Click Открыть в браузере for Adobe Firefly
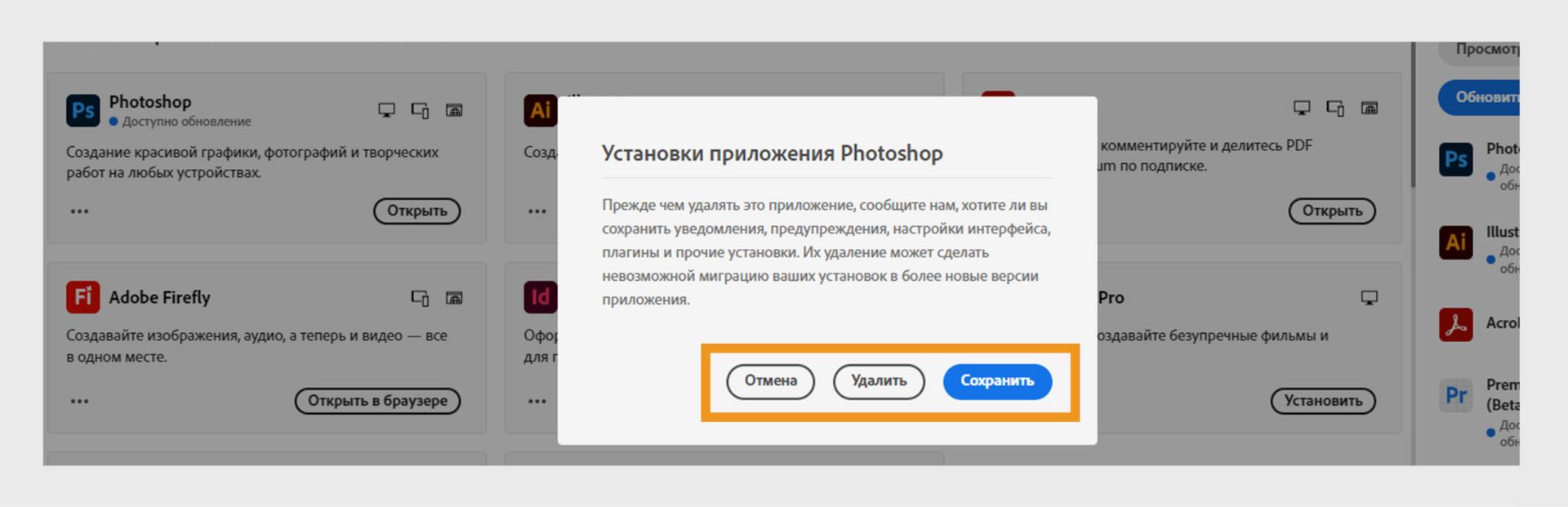This screenshot has width=1568, height=507. point(377,401)
